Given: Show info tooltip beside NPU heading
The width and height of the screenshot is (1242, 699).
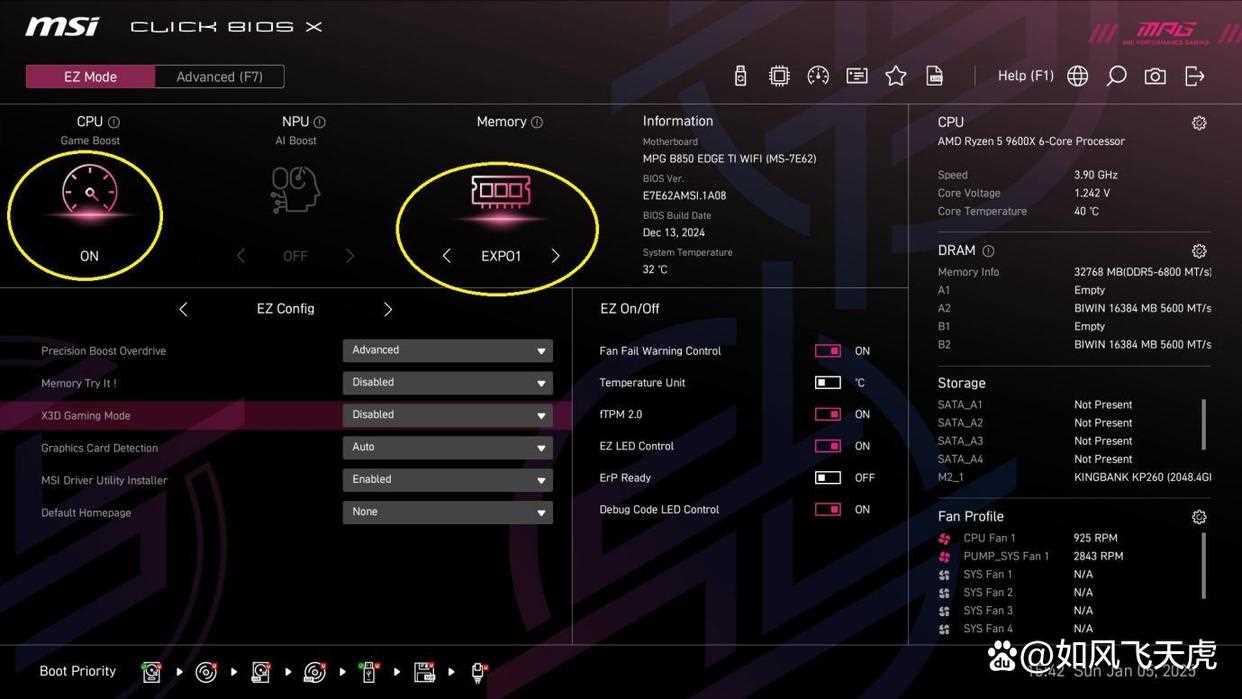Looking at the screenshot, I should [x=319, y=122].
